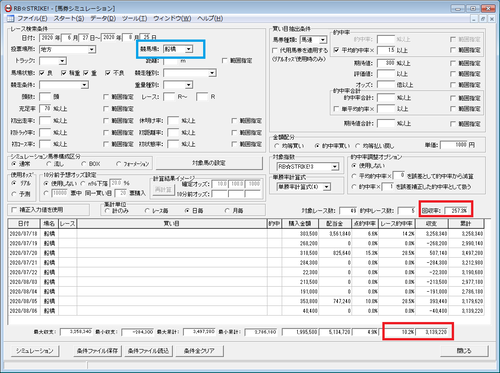Image resolution: width=500 pixels, height=373 pixels.
Task: Check the 代用馬券を適用する checkbox
Action: coord(275,50)
